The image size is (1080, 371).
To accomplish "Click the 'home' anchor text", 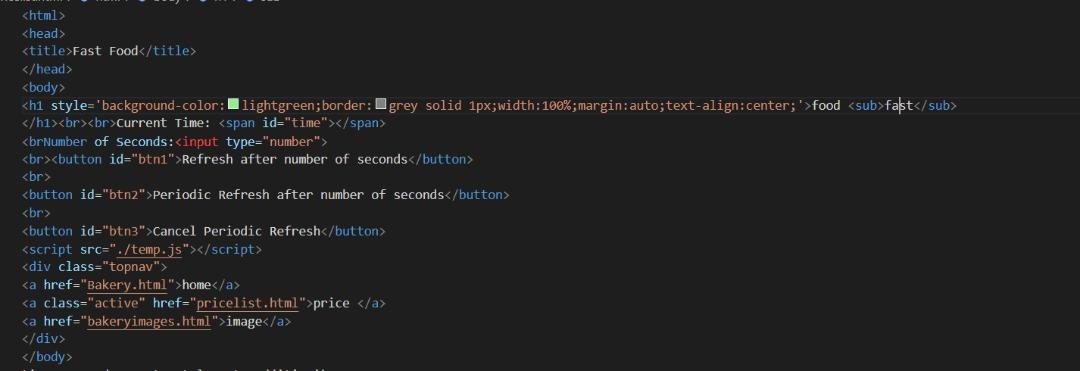I will (196, 285).
